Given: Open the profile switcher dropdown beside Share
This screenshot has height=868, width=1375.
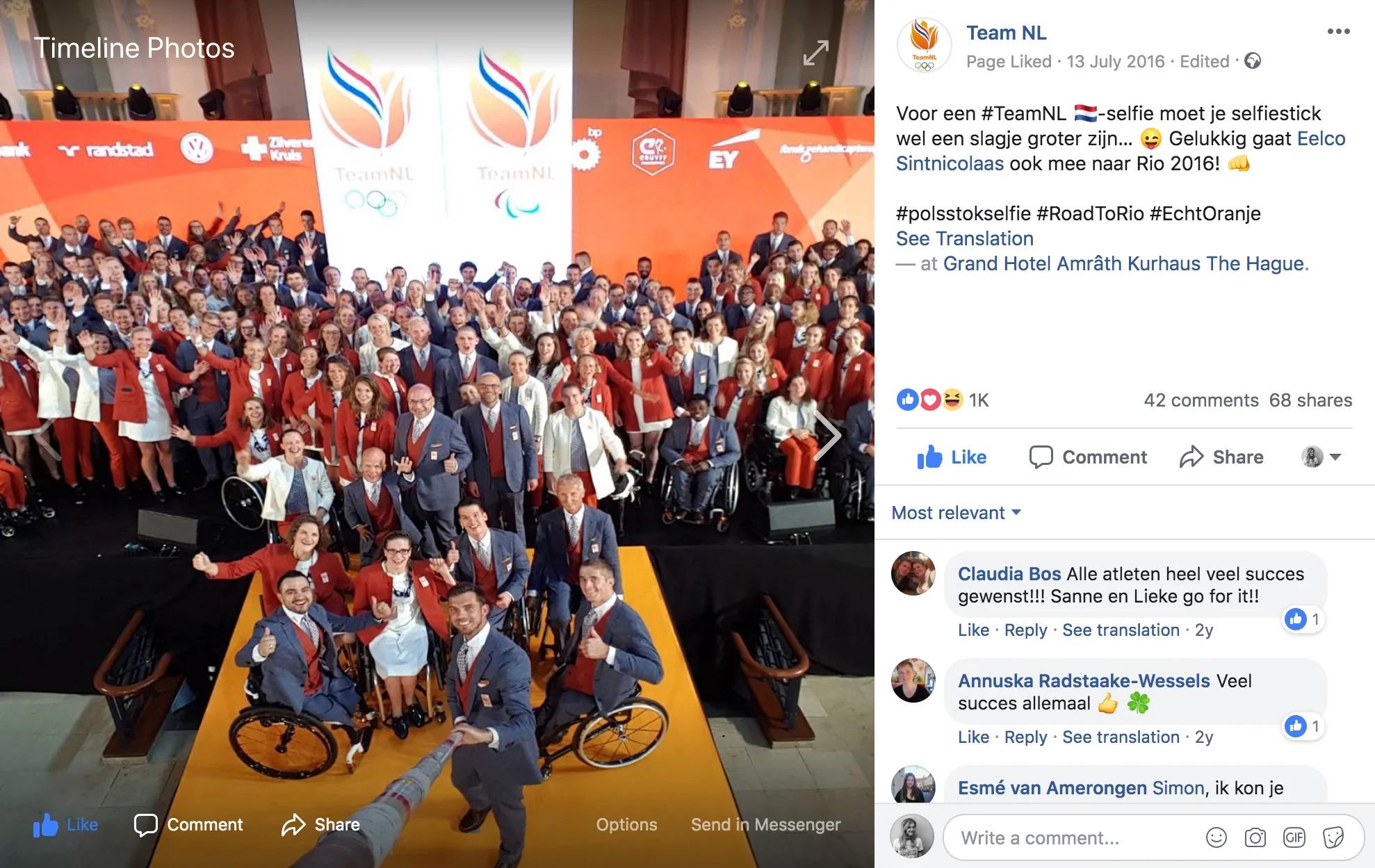Looking at the screenshot, I should click(1321, 457).
